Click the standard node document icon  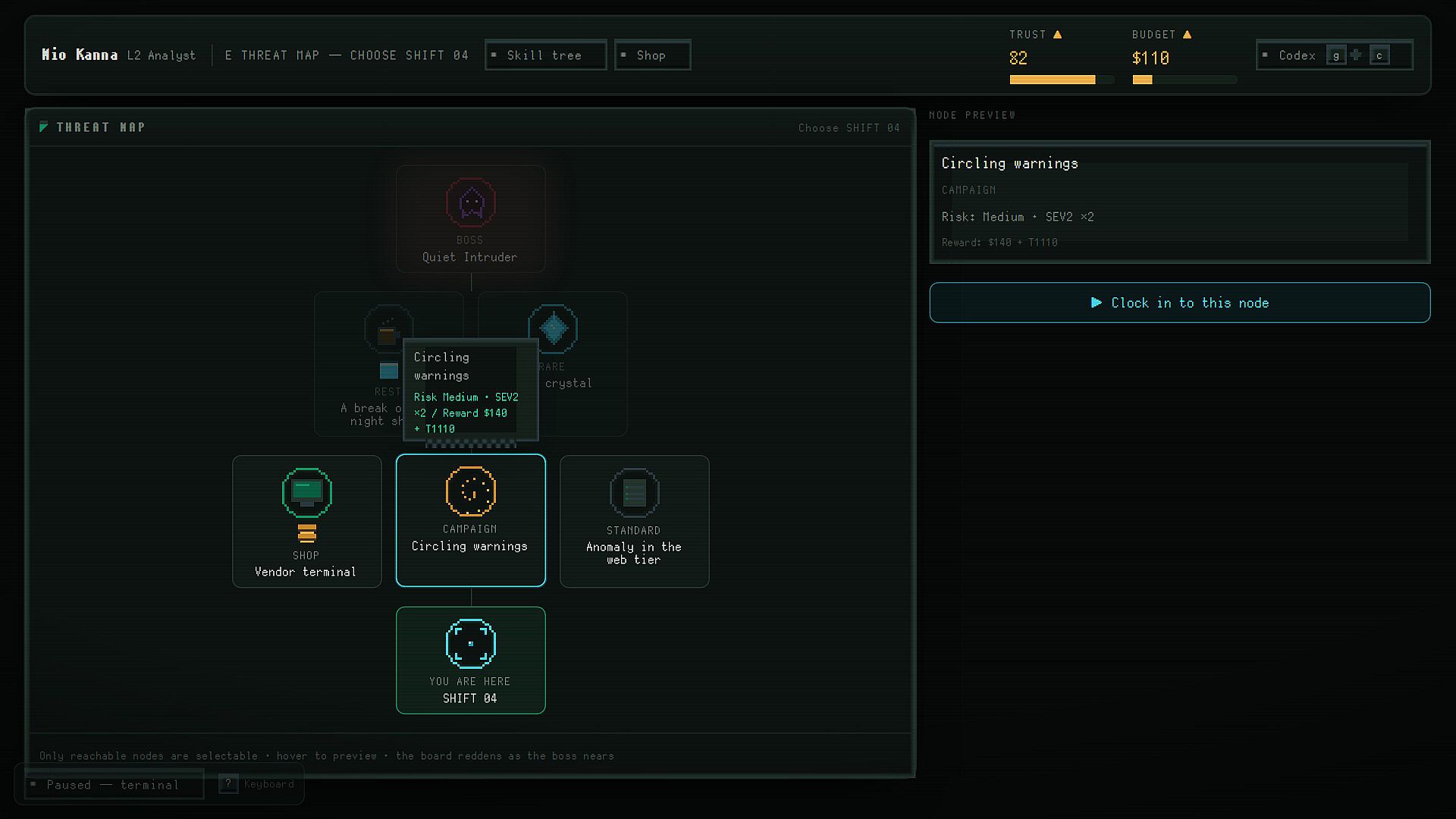pos(635,492)
